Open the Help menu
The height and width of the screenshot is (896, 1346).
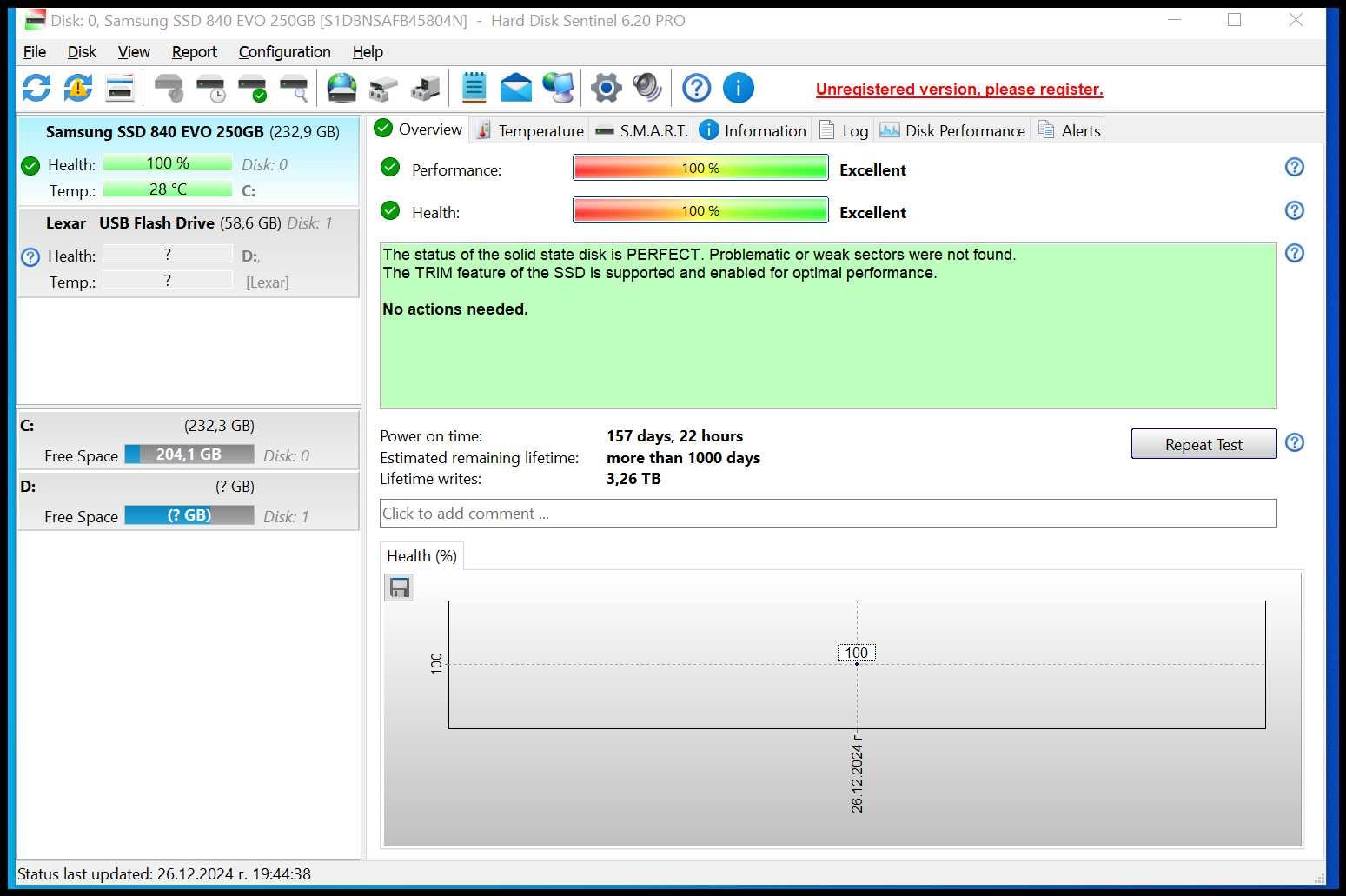click(x=368, y=52)
